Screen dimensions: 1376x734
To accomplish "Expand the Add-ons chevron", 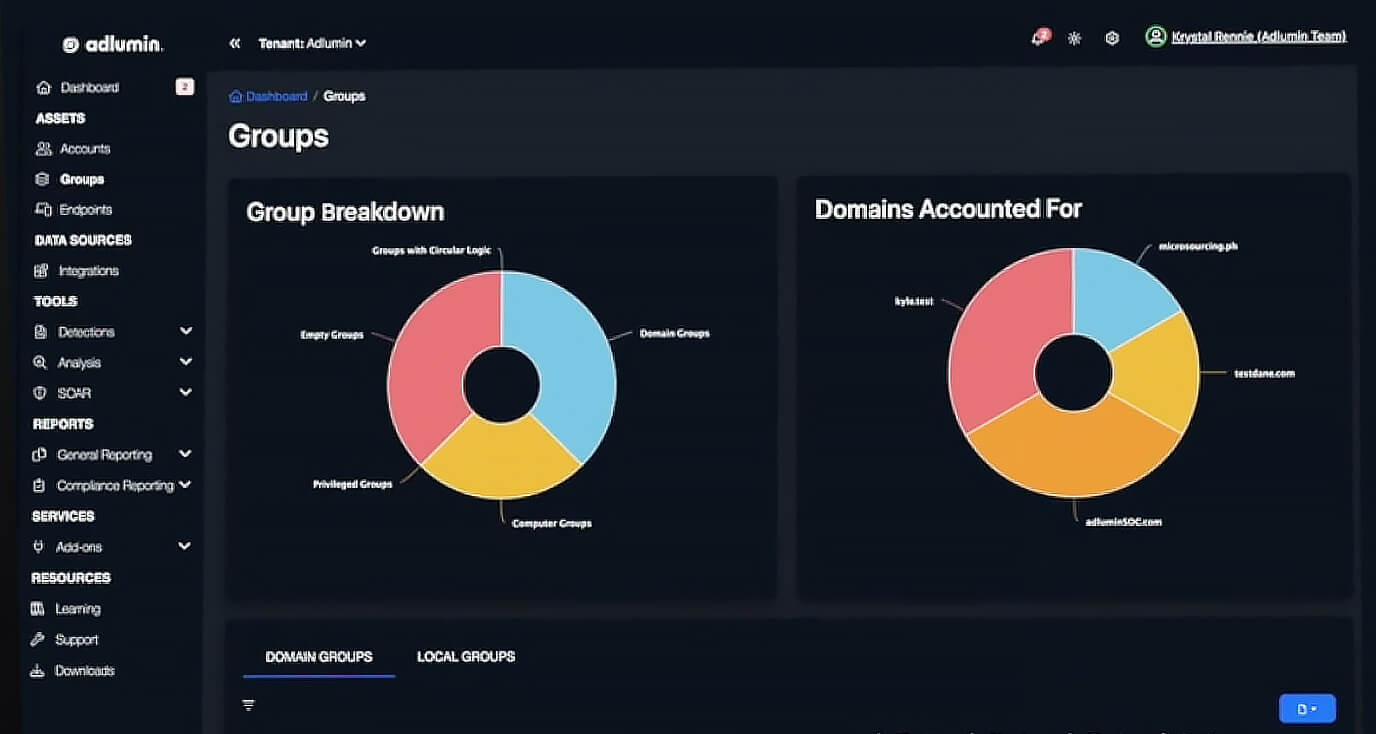I will [x=184, y=546].
